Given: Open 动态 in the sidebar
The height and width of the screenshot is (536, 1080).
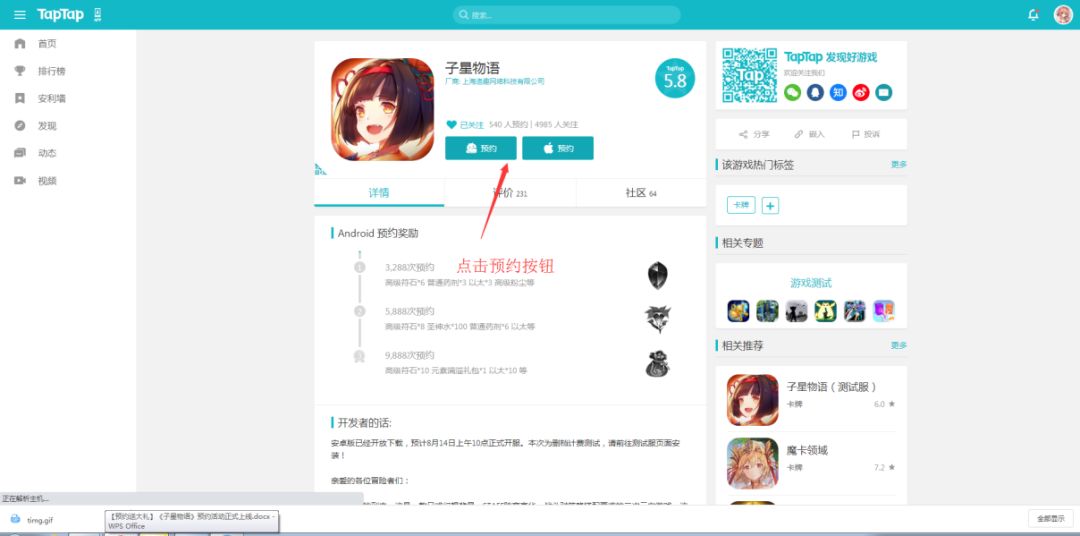Looking at the screenshot, I should (x=47, y=153).
